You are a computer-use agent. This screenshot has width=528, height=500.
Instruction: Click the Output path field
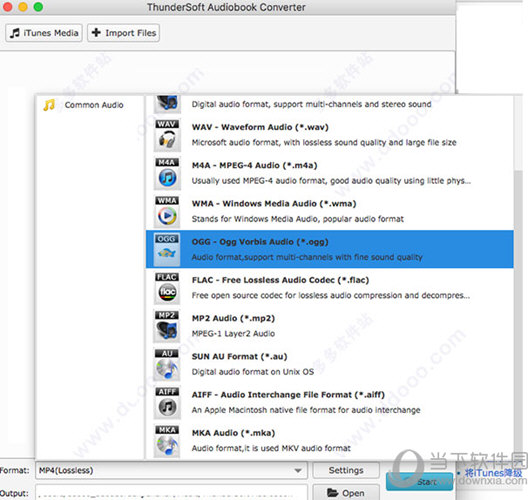click(x=171, y=493)
